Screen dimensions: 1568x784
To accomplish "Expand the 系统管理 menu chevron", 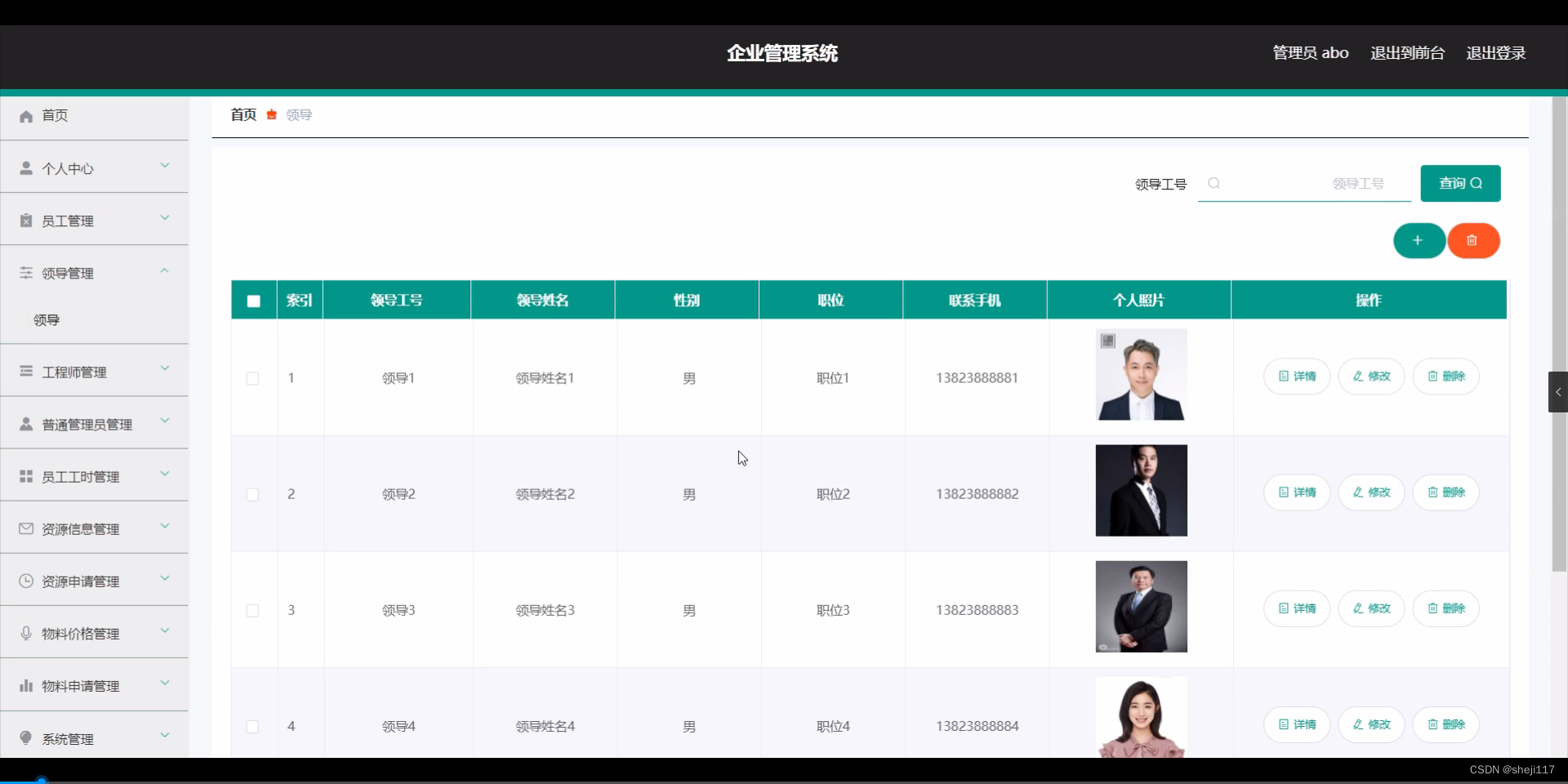I will coord(165,735).
